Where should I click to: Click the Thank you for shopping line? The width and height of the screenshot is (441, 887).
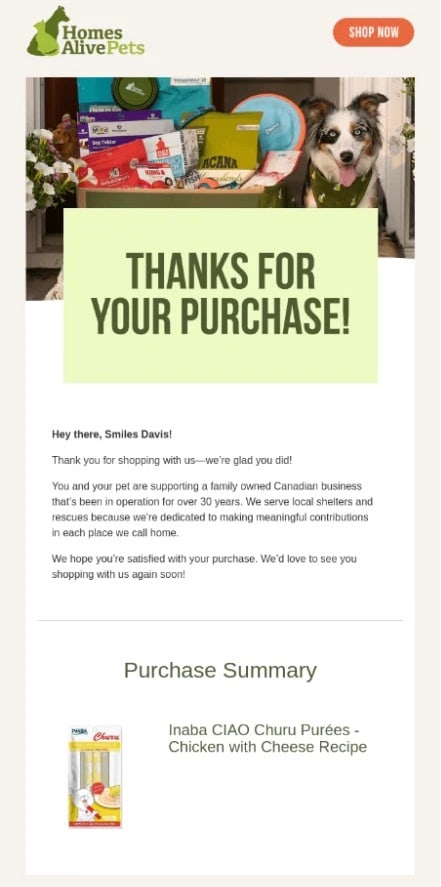(x=172, y=460)
